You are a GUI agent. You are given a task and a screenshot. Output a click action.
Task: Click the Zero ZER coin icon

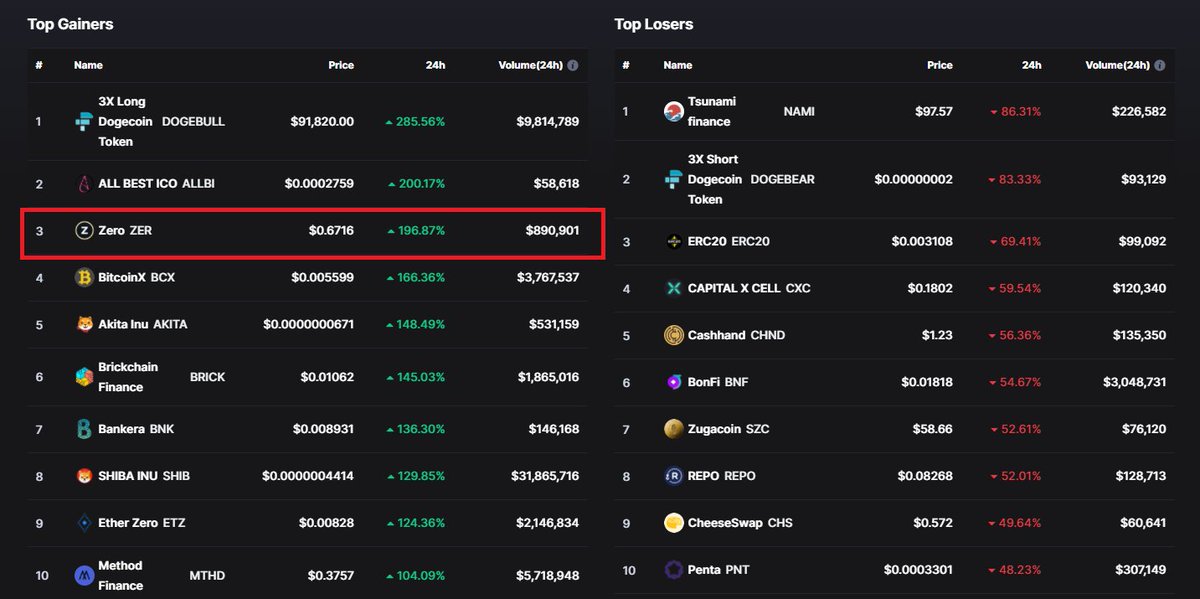[82, 230]
